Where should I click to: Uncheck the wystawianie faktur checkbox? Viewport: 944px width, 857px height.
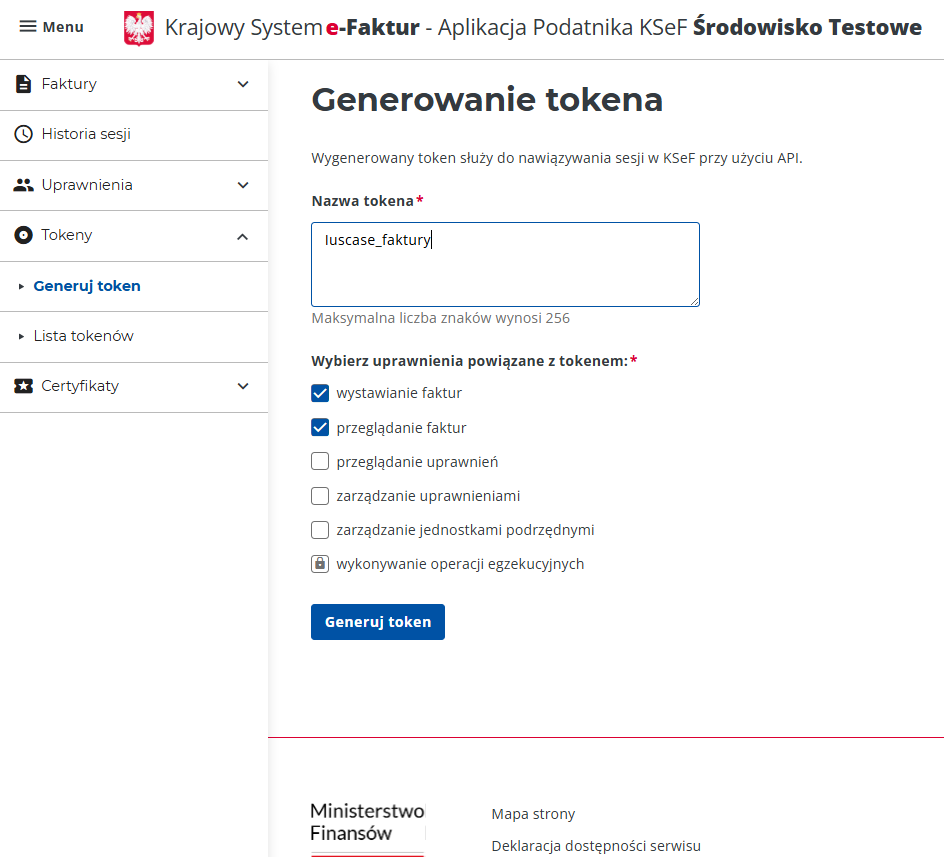[x=320, y=393]
